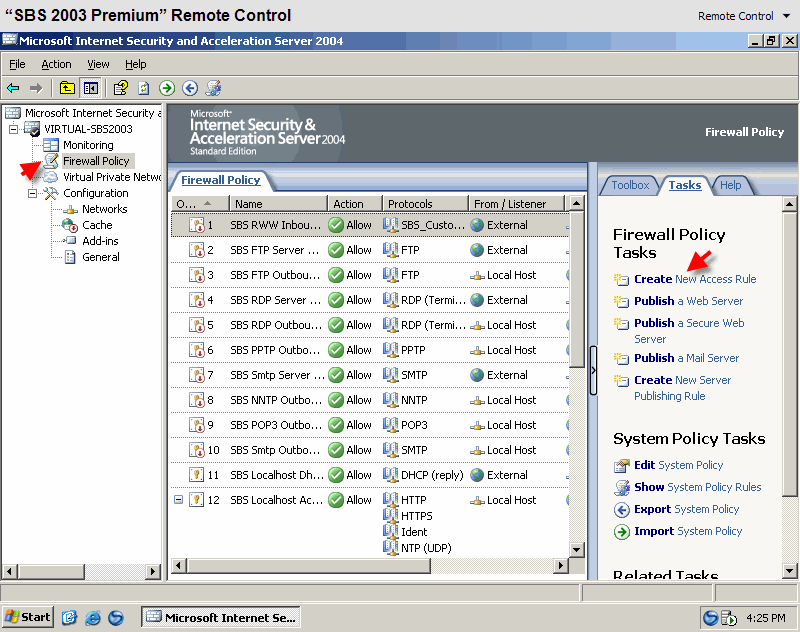This screenshot has height=632, width=800.
Task: Open the Remote Control dropdown arrow
Action: click(786, 16)
